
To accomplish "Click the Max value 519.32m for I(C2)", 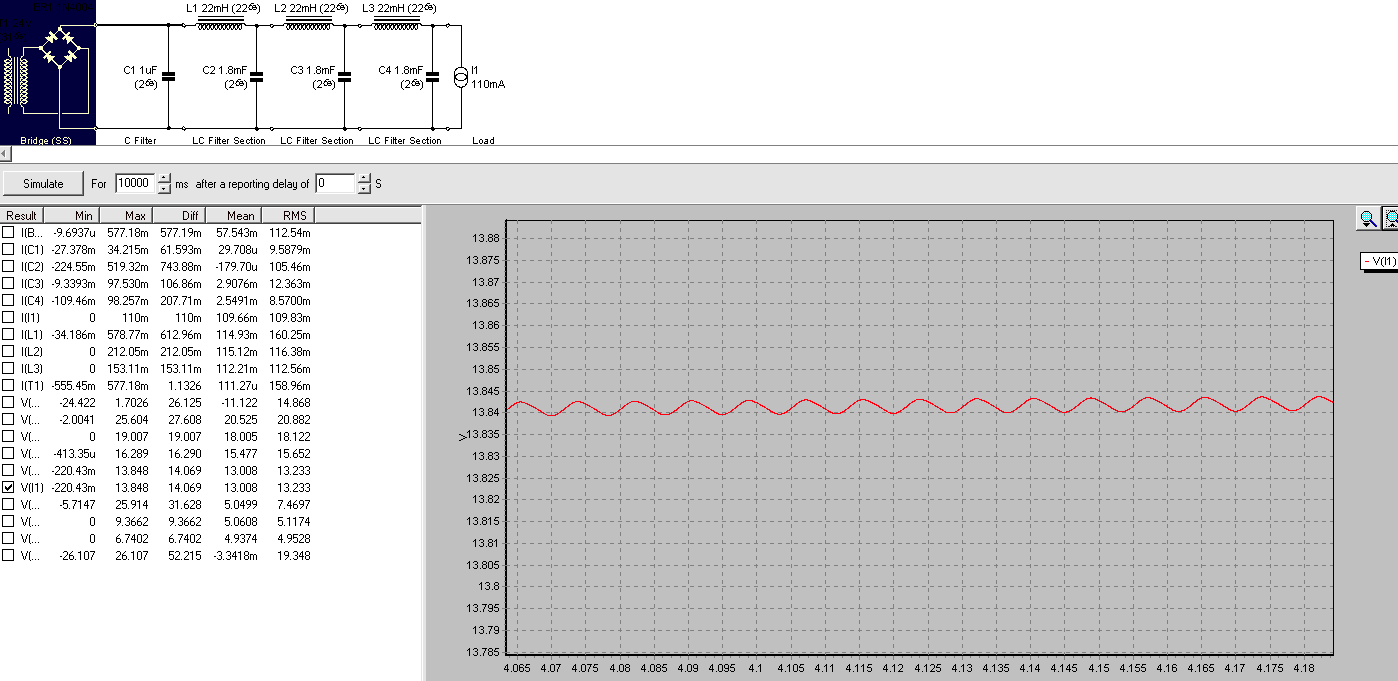I will pos(126,266).
